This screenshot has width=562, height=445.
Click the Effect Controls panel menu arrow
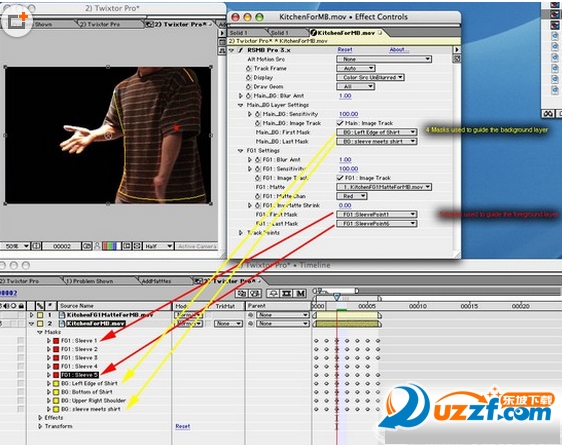[x=457, y=49]
